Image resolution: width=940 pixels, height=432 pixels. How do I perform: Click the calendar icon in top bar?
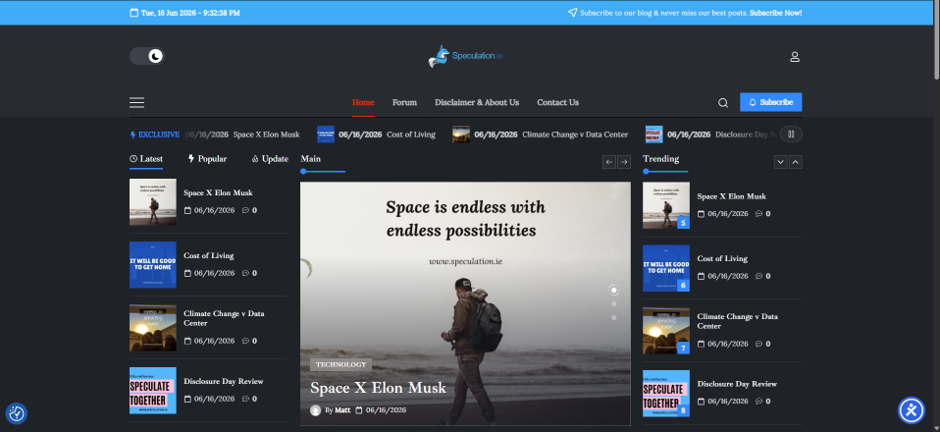click(134, 13)
